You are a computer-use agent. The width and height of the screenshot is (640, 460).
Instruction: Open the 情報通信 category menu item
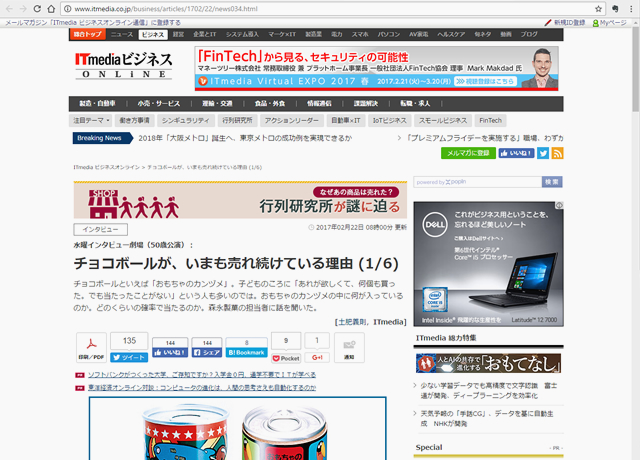tap(318, 103)
